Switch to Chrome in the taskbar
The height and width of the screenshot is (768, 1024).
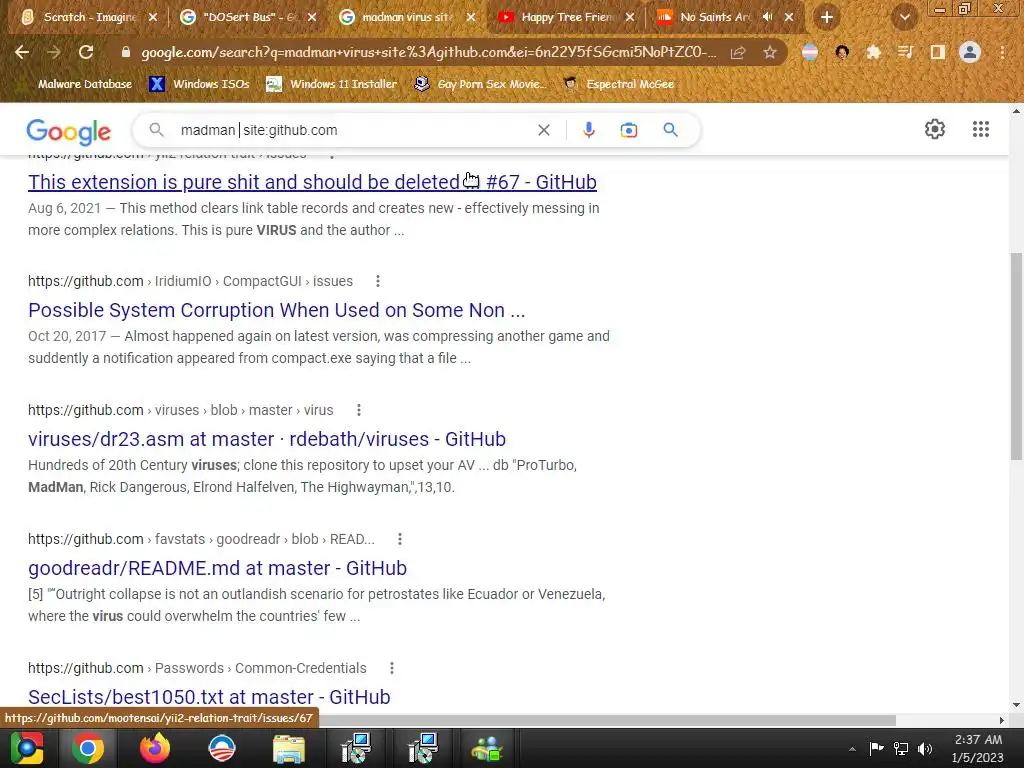click(x=88, y=748)
